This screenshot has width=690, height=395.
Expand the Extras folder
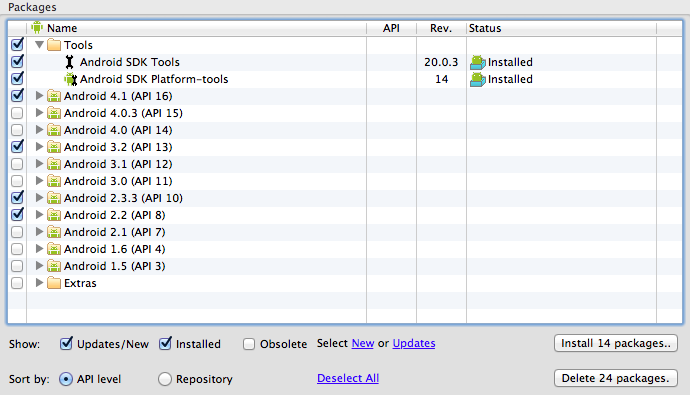(39, 283)
